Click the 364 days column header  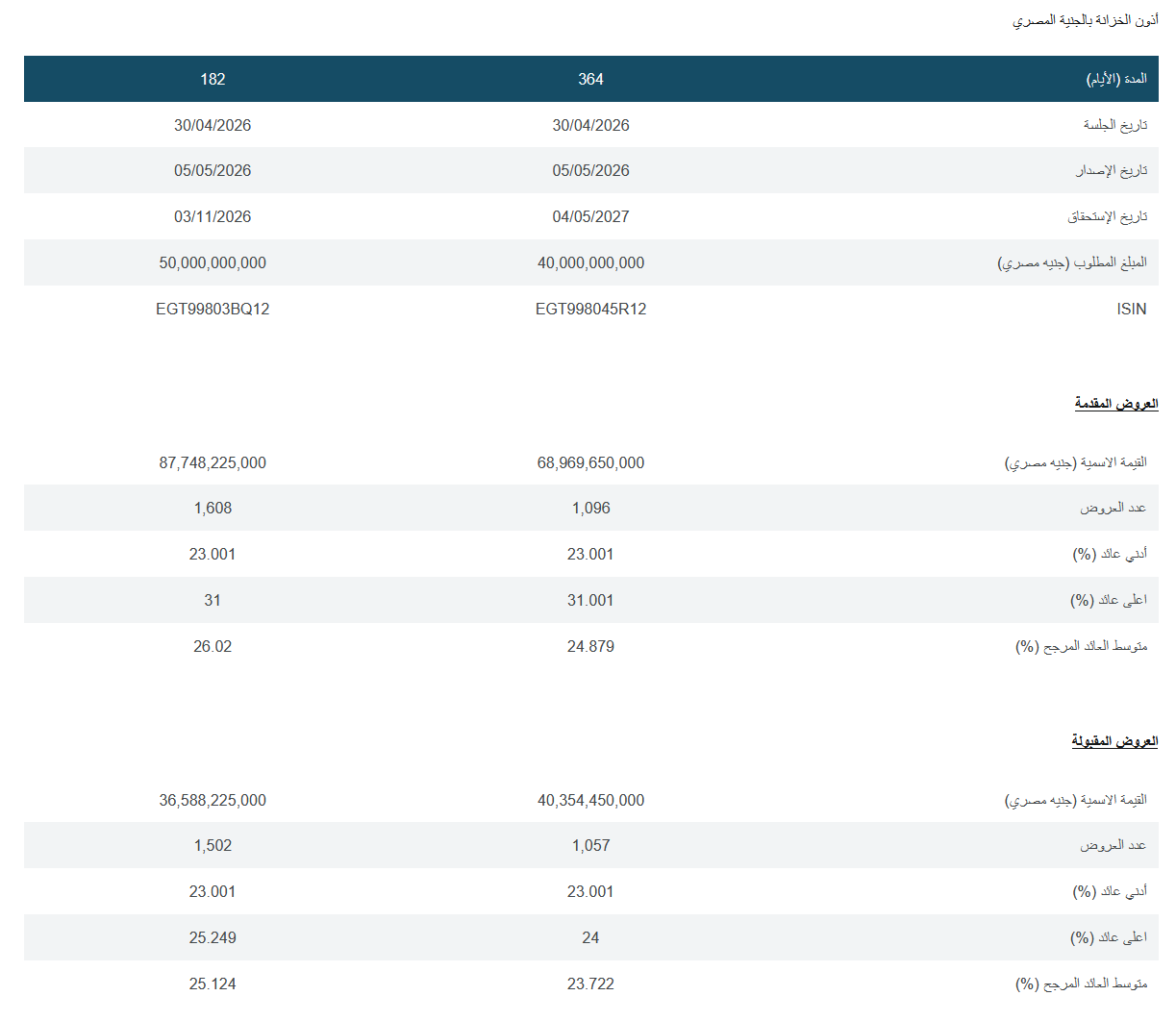click(x=590, y=79)
